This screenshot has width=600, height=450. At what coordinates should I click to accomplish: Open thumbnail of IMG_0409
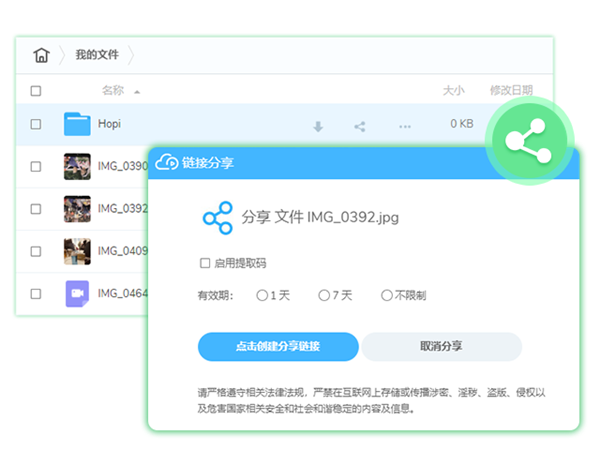pyautogui.click(x=77, y=251)
